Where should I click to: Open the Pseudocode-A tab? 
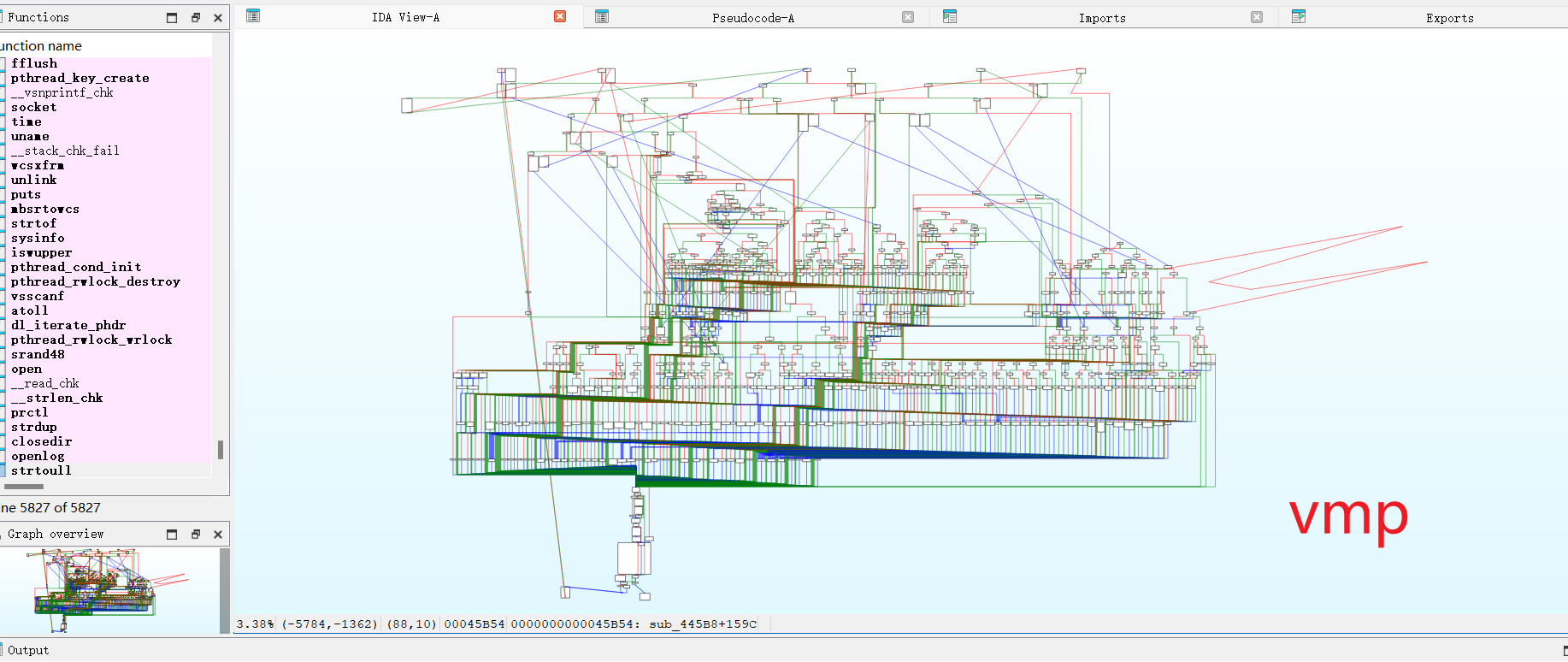pos(753,18)
